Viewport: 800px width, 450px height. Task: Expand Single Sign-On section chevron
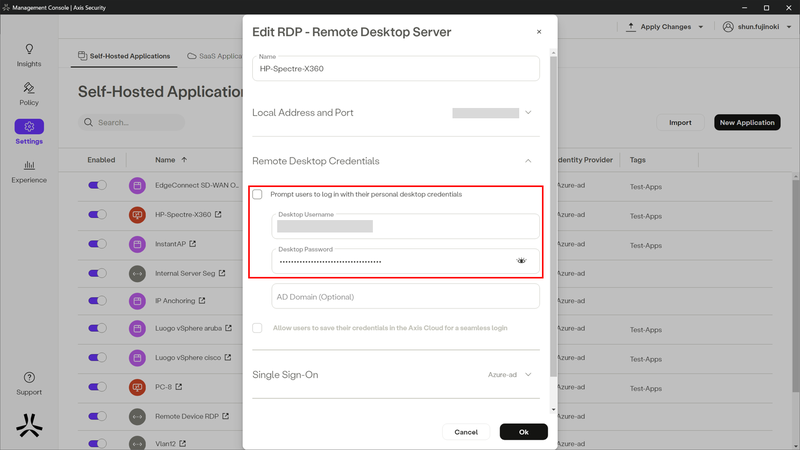coord(528,374)
